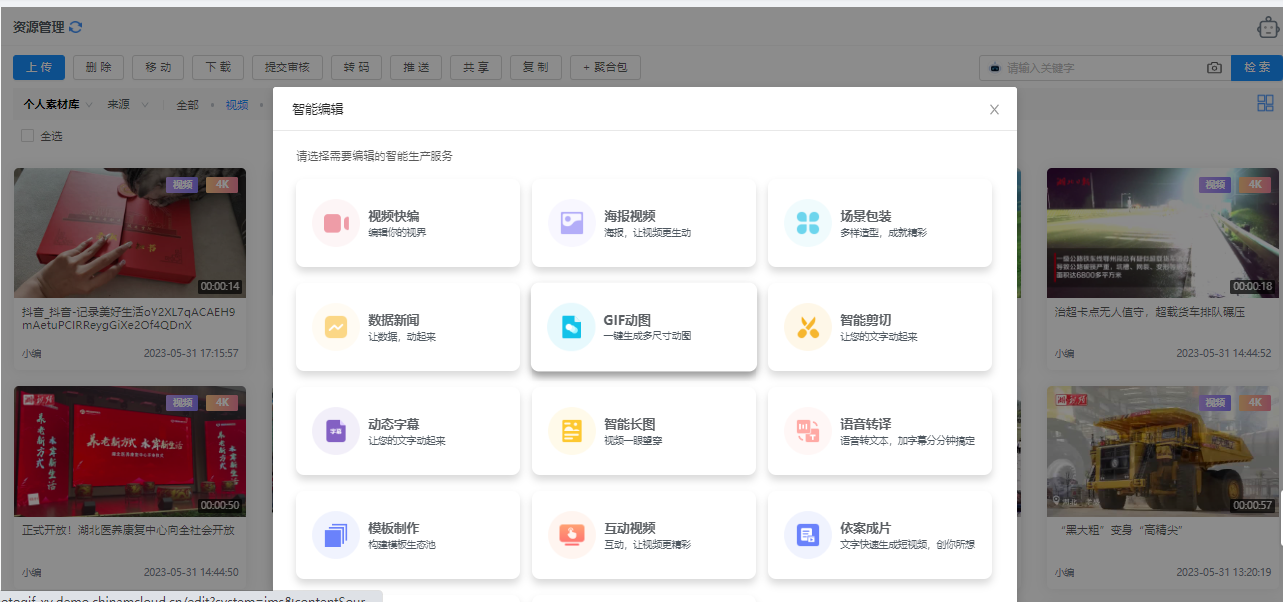The width and height of the screenshot is (1283, 602).
Task: Switch to grid view layout icon
Action: click(x=1265, y=103)
